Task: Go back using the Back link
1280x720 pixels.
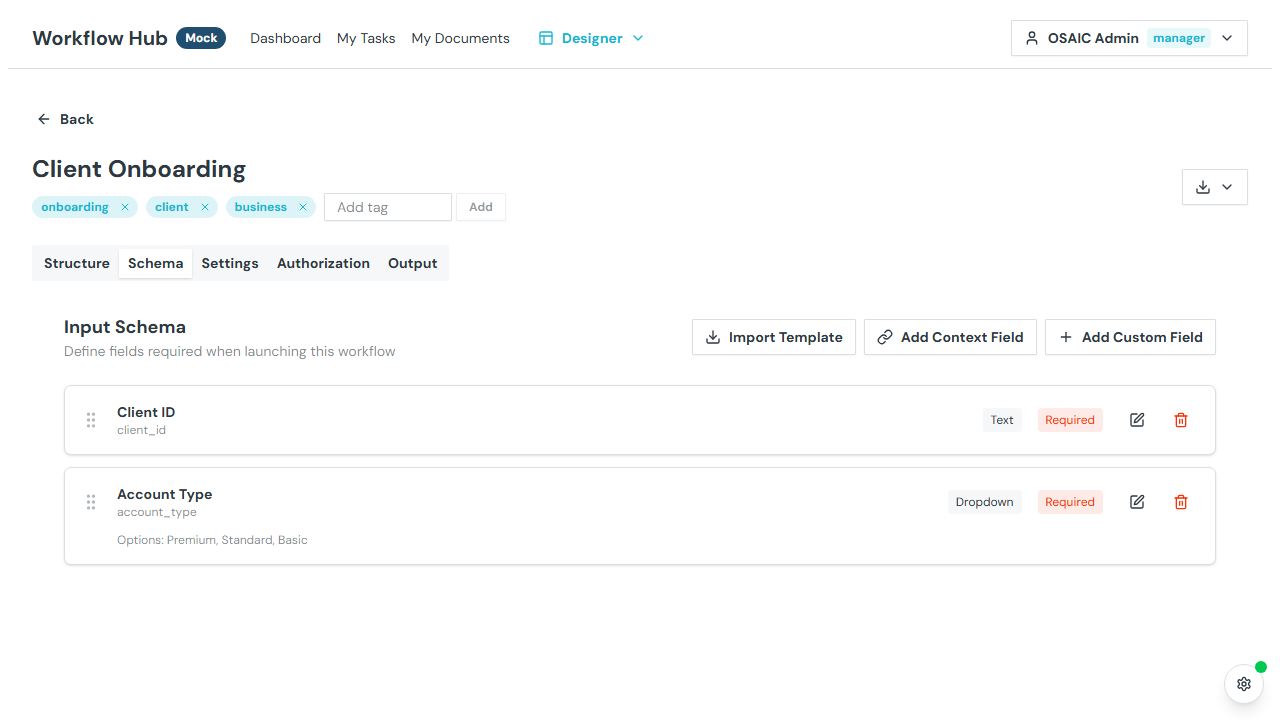Action: click(x=66, y=119)
